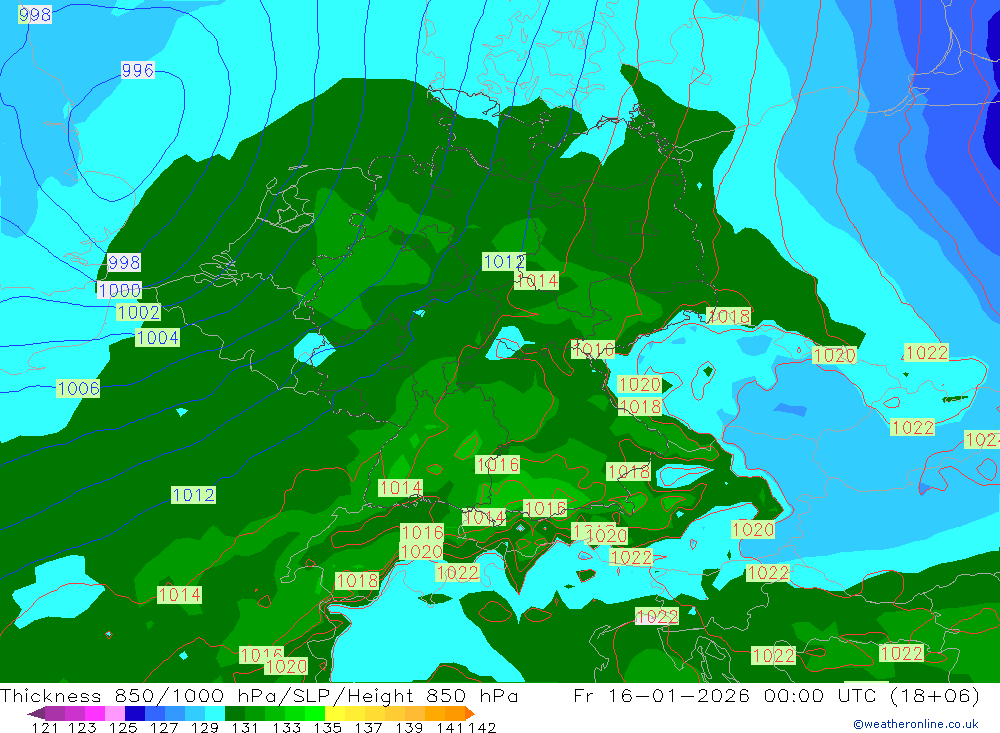Click legend value 139
The width and height of the screenshot is (1000, 733).
pyautogui.click(x=409, y=728)
